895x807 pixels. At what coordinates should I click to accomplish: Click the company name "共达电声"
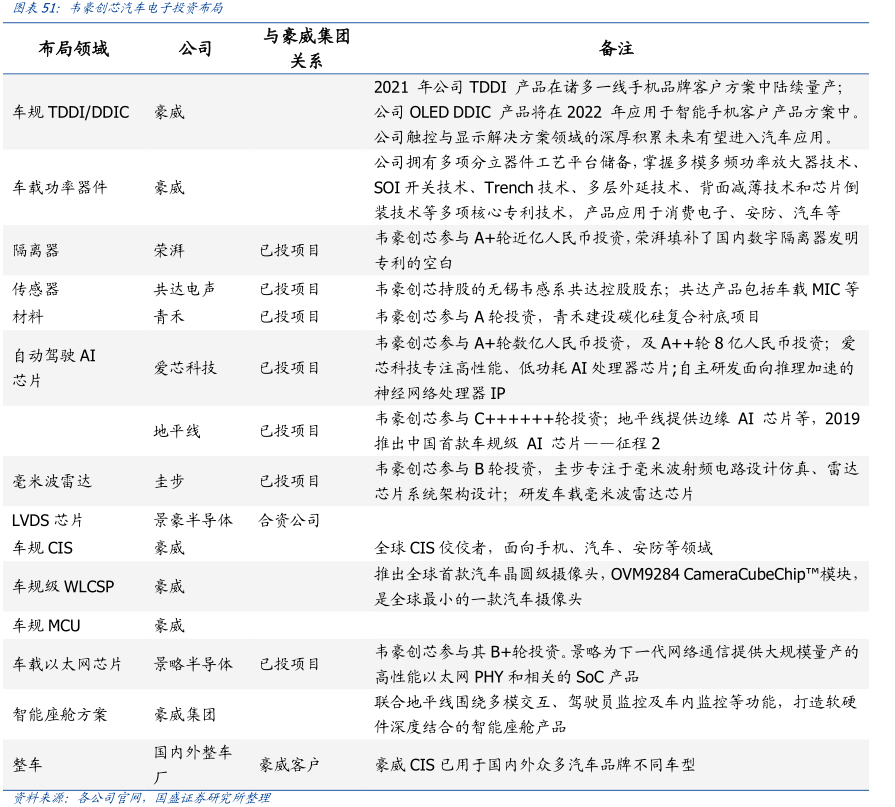point(184,289)
